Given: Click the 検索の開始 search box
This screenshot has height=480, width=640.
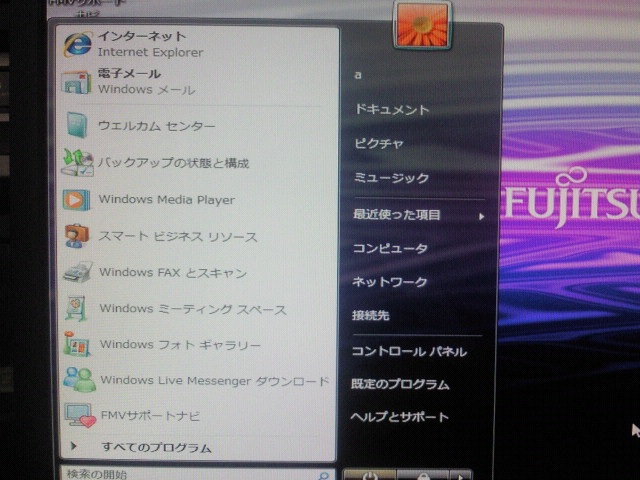Looking at the screenshot, I should (198, 474).
